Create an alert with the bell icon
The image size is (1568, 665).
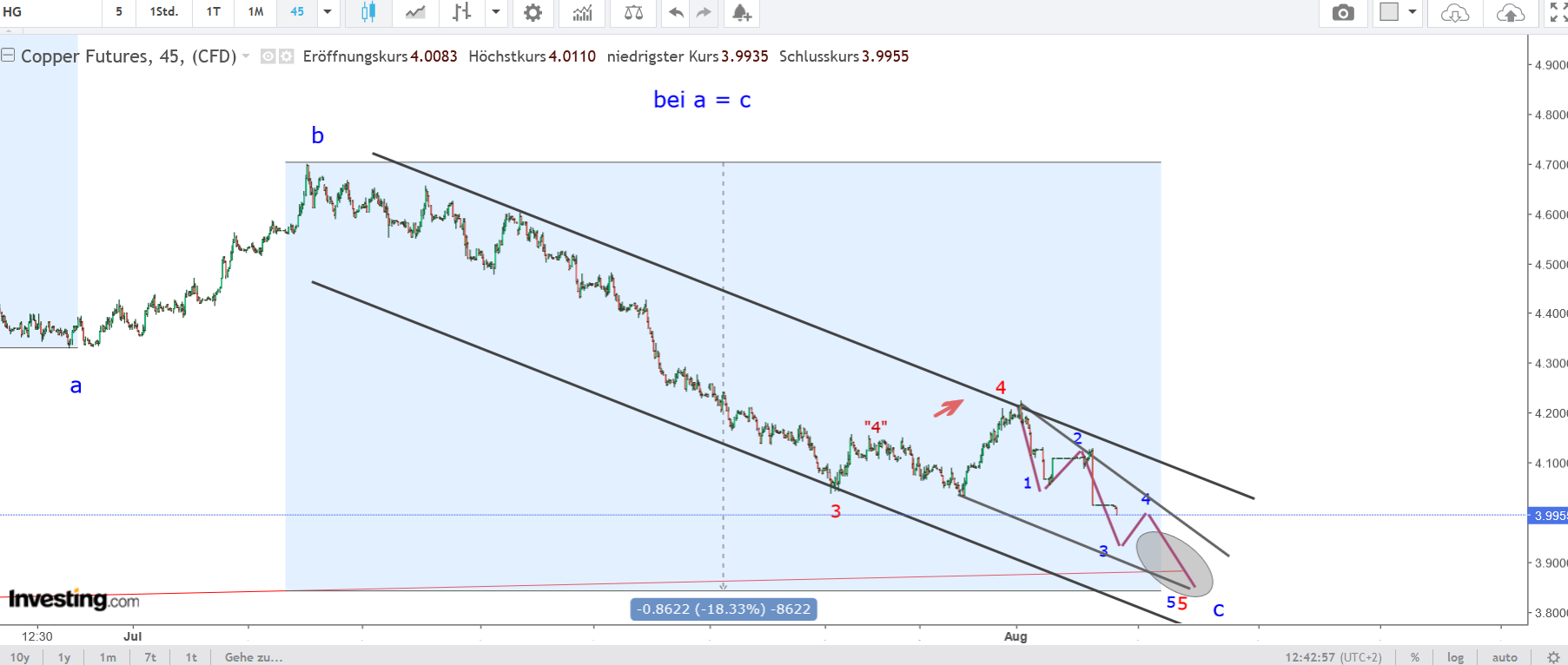click(x=741, y=12)
